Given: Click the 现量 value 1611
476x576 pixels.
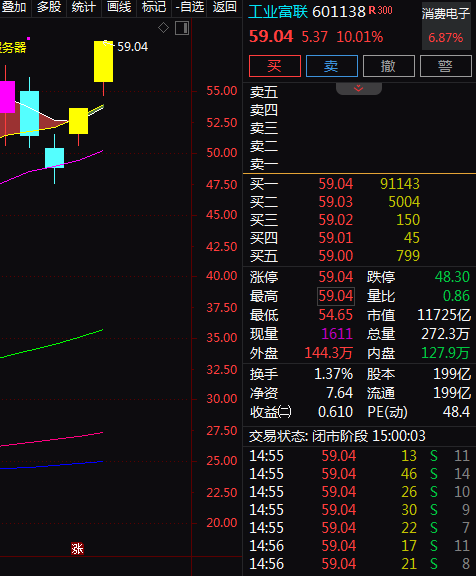Looking at the screenshot, I should tap(337, 334).
